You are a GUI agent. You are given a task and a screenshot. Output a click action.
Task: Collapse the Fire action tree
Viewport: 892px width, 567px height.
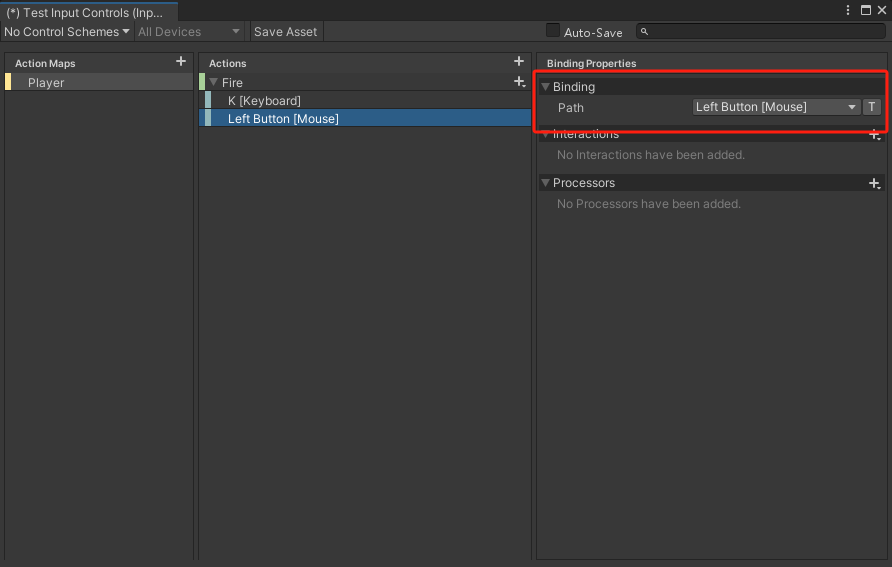[x=214, y=82]
